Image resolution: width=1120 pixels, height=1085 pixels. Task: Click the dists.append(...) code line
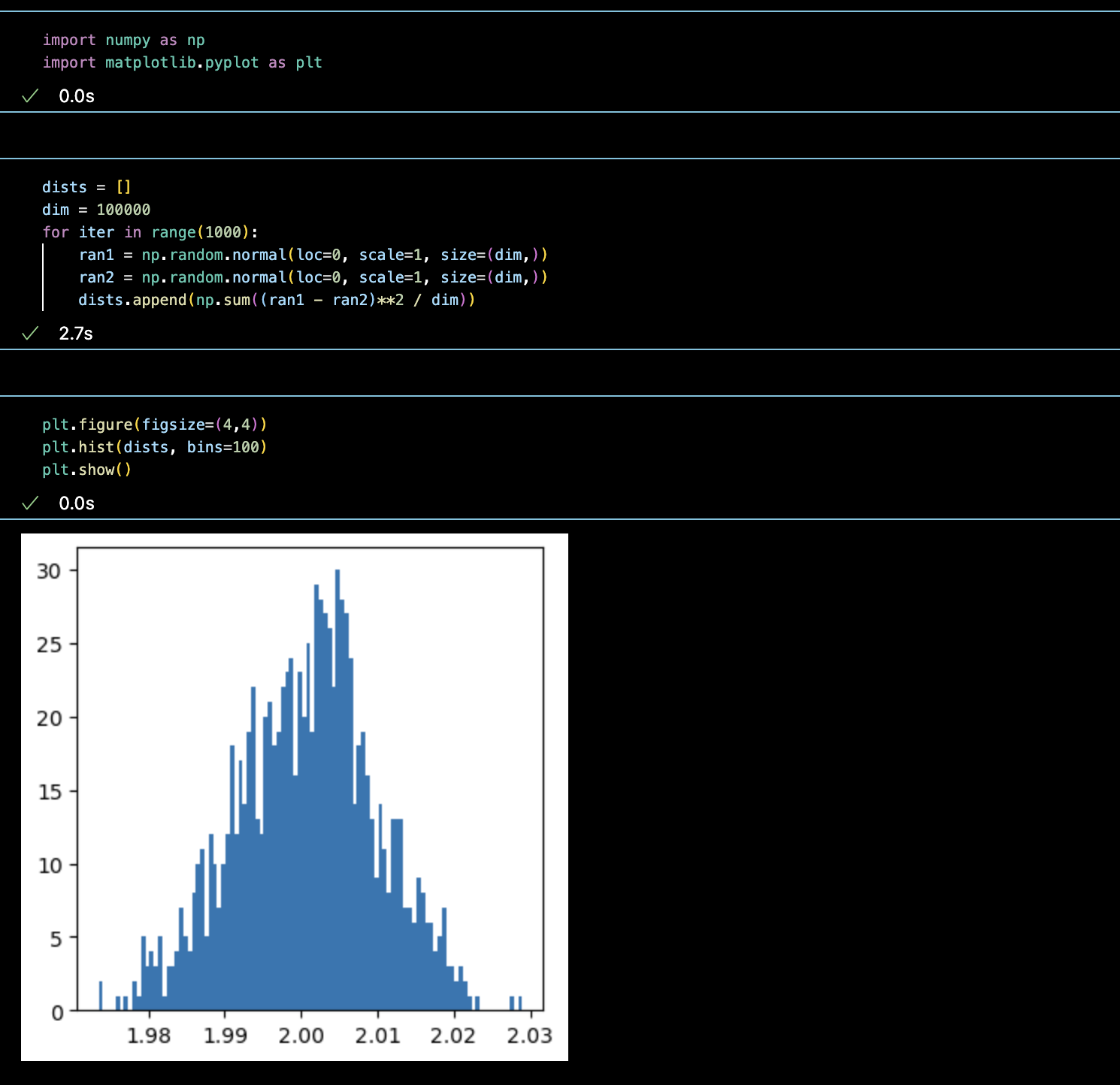click(x=277, y=300)
